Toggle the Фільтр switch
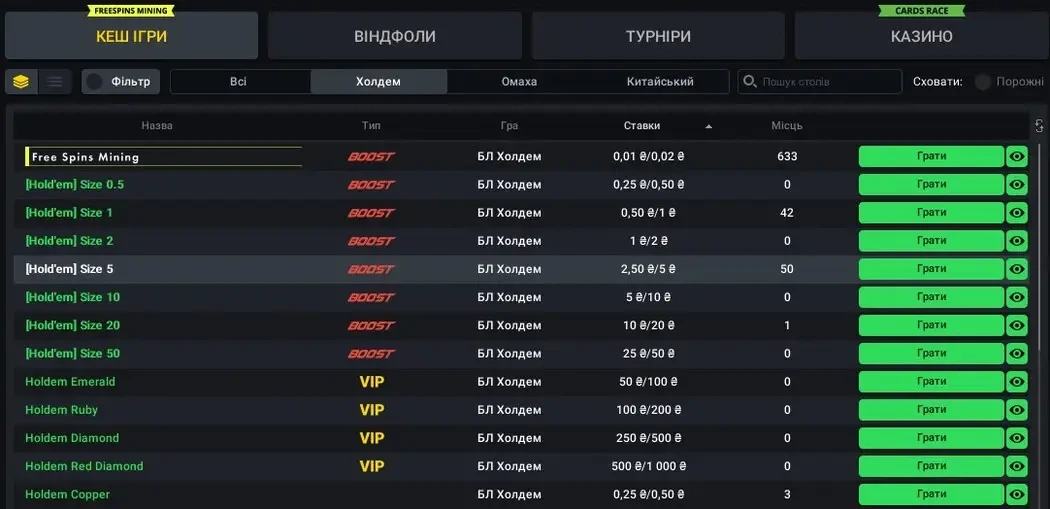This screenshot has height=509, width=1050. coord(95,82)
